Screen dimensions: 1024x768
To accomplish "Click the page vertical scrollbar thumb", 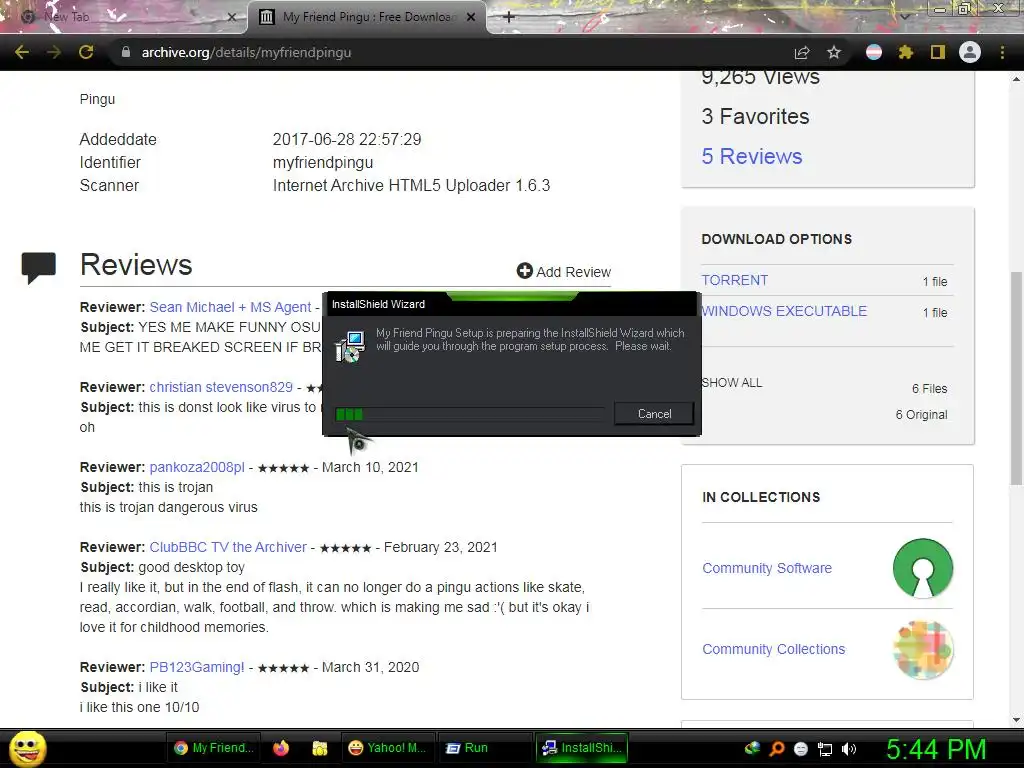I will pyautogui.click(x=1016, y=377).
